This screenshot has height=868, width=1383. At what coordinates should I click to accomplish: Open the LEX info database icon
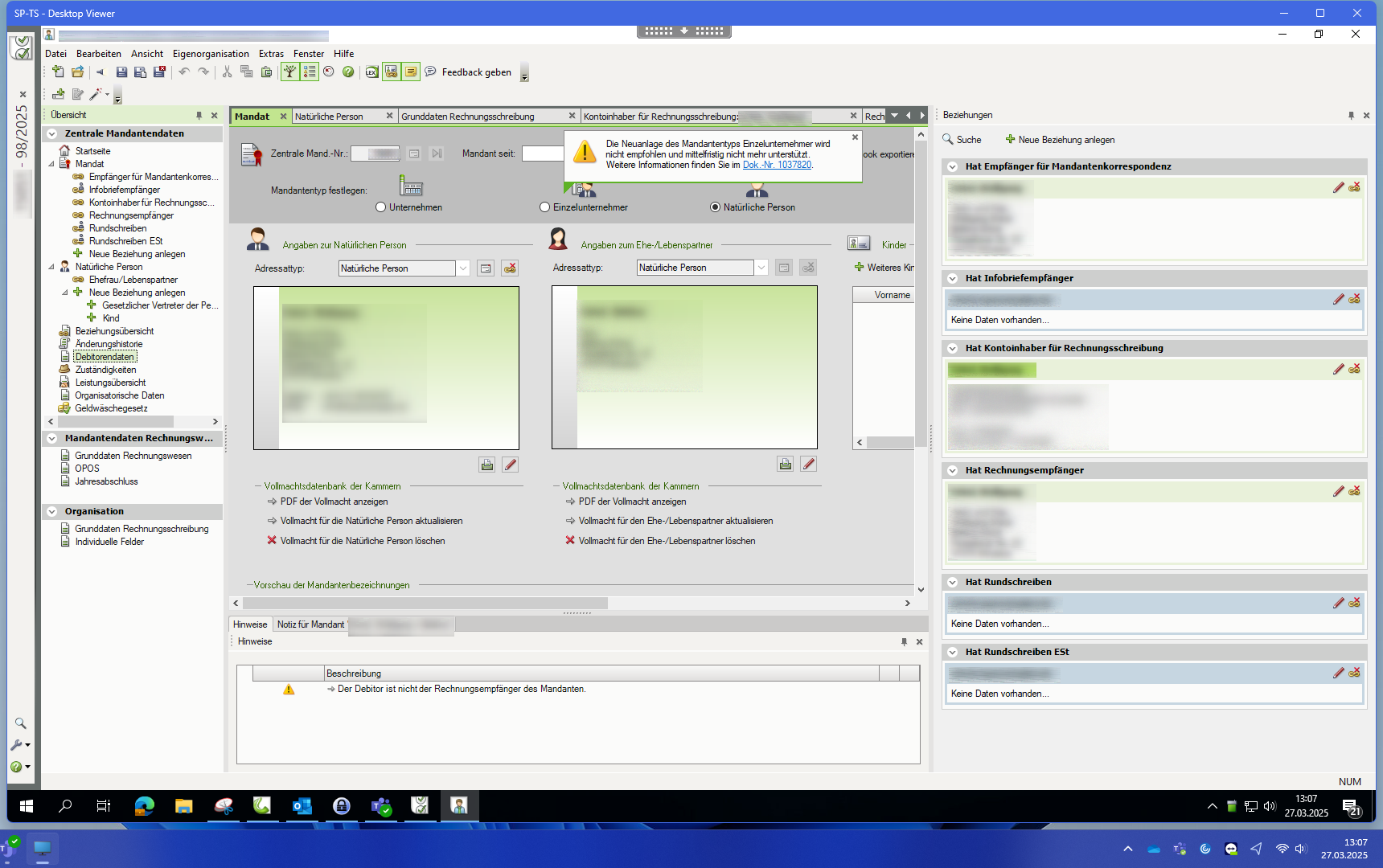pyautogui.click(x=371, y=72)
